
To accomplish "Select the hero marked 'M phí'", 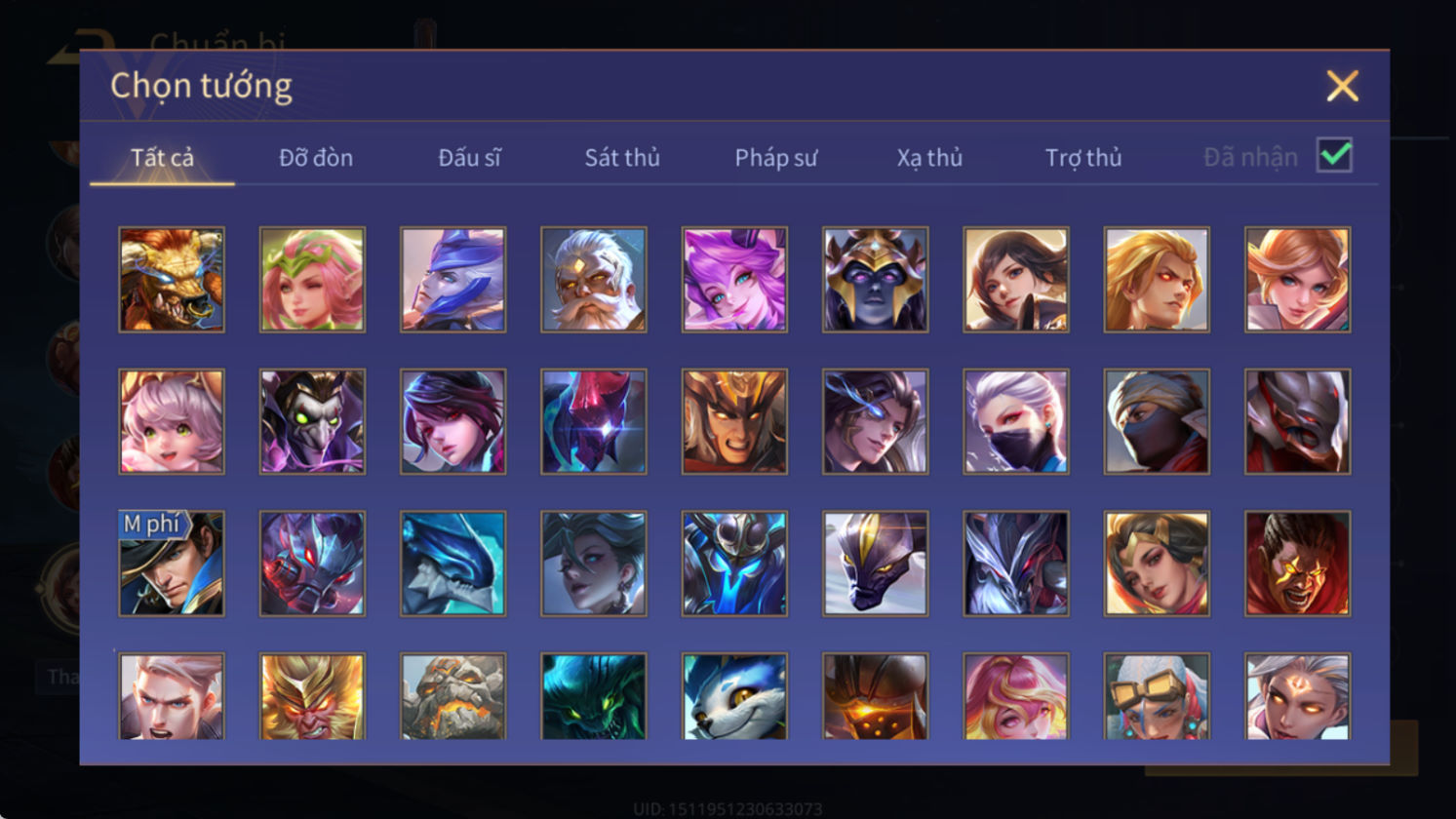I will 172,564.
